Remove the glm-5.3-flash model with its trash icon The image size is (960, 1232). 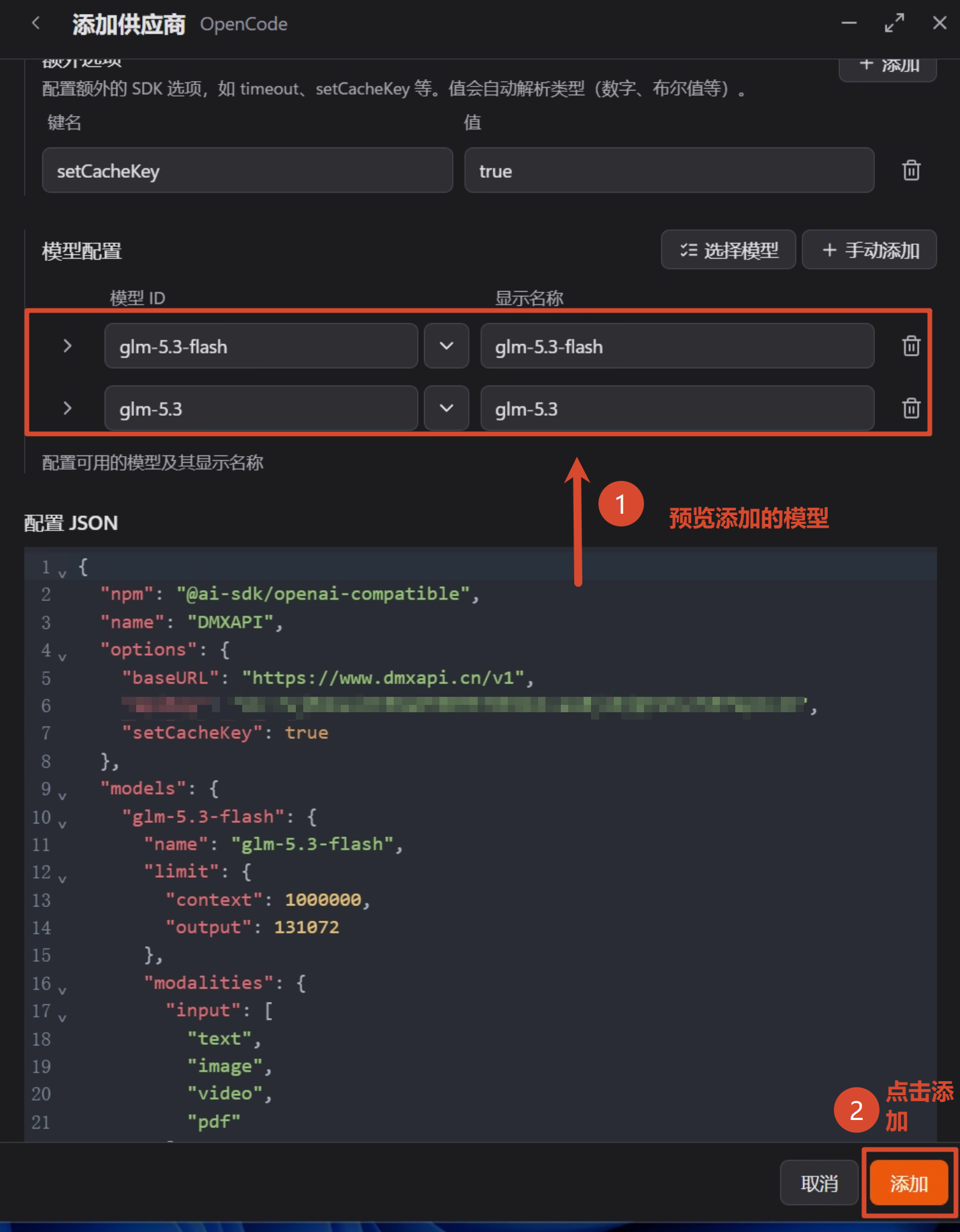911,346
